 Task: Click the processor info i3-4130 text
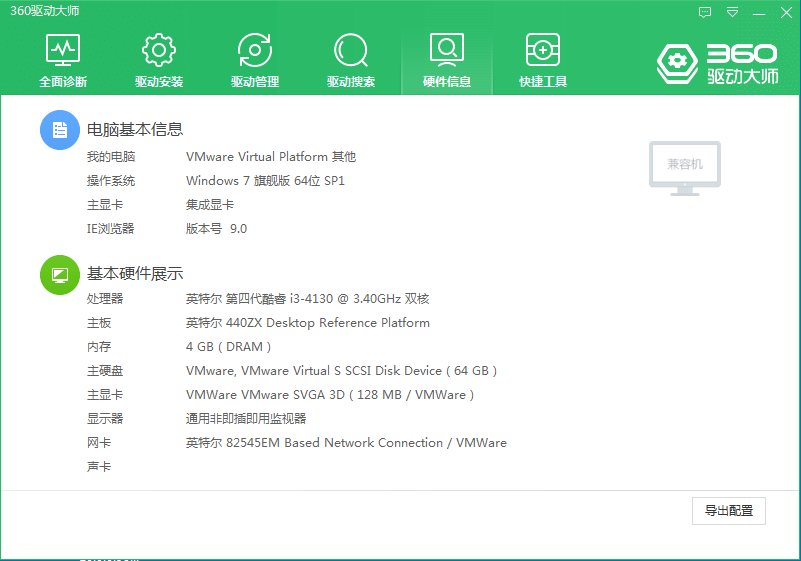pyautogui.click(x=307, y=299)
